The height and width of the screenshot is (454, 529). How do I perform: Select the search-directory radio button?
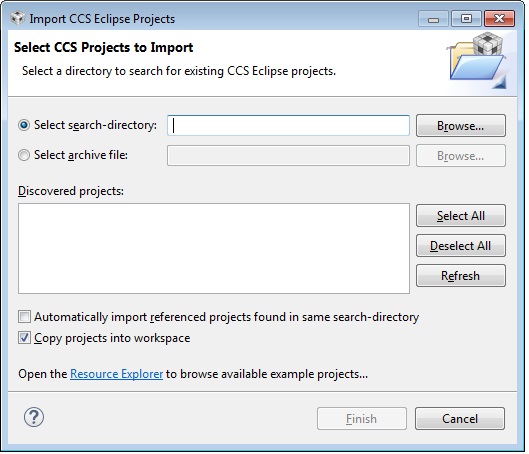click(x=24, y=125)
